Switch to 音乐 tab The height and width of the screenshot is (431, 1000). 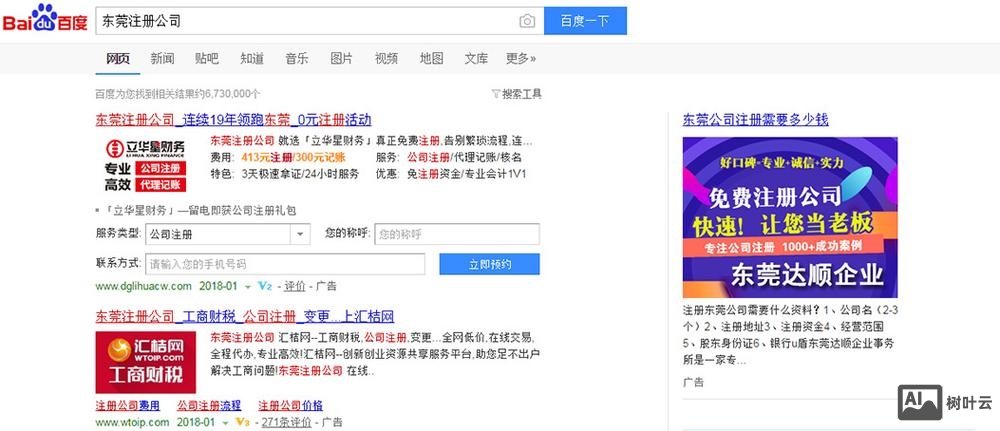297,59
